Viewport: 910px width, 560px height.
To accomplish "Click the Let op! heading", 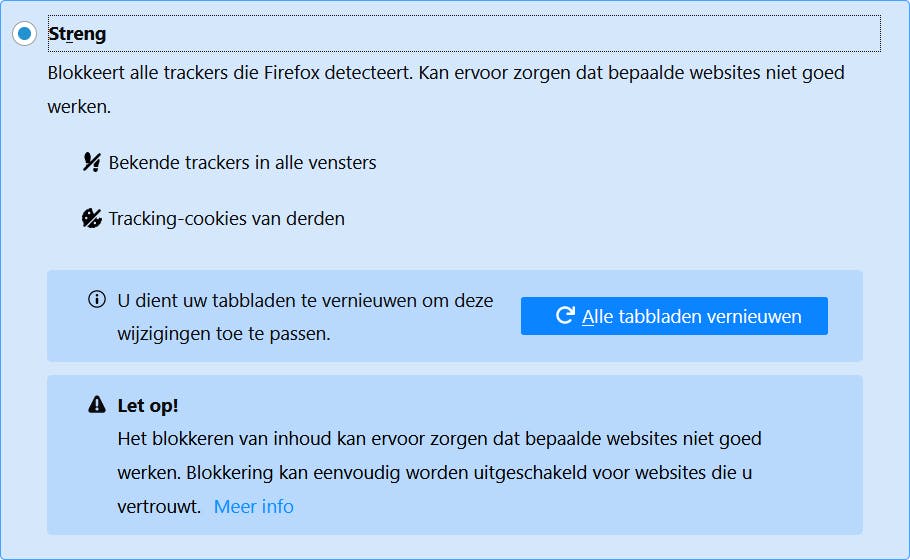I will (x=148, y=405).
